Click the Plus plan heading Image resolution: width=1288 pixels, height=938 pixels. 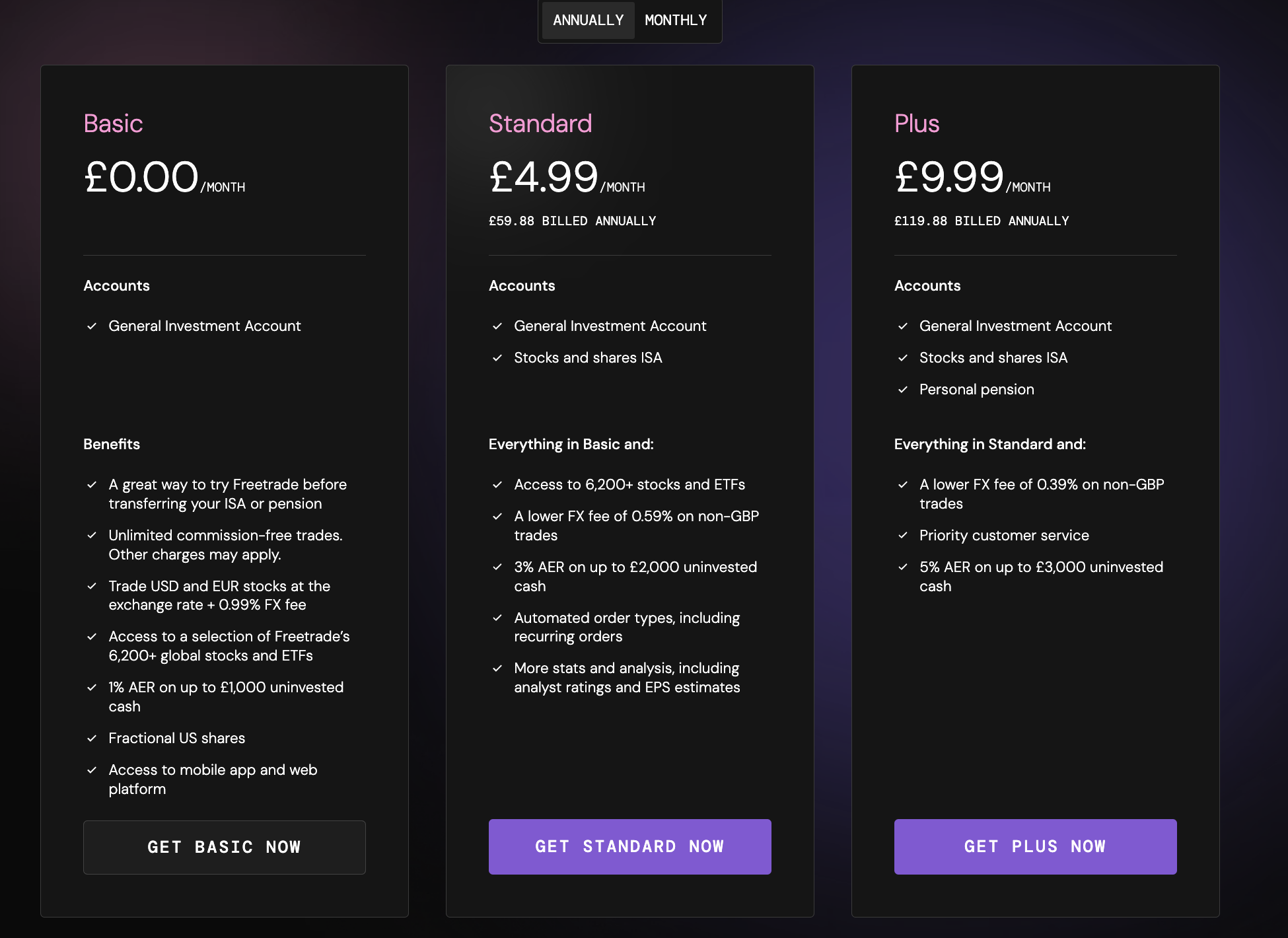(917, 124)
